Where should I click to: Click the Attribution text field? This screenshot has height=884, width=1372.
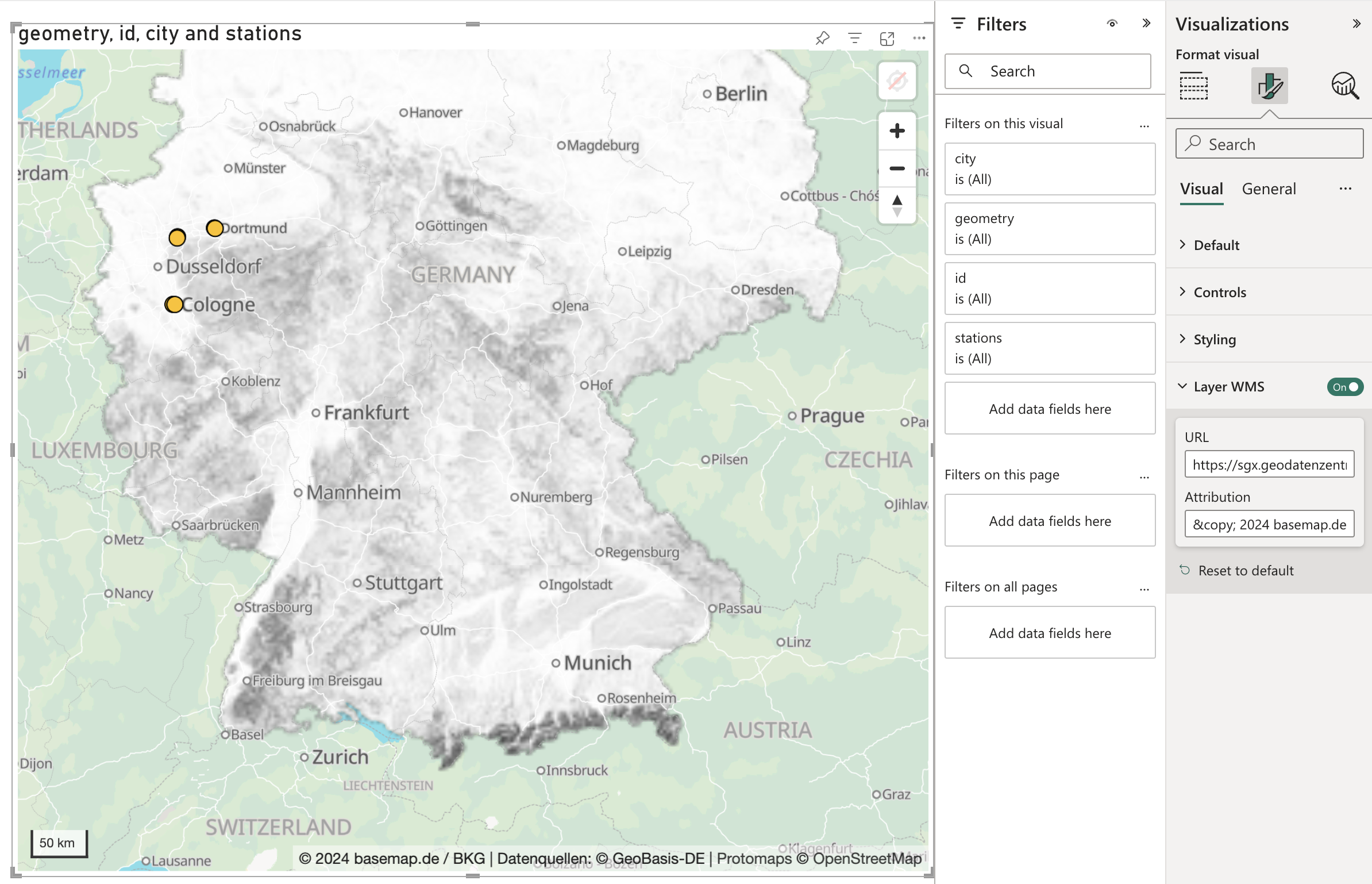[x=1269, y=524]
